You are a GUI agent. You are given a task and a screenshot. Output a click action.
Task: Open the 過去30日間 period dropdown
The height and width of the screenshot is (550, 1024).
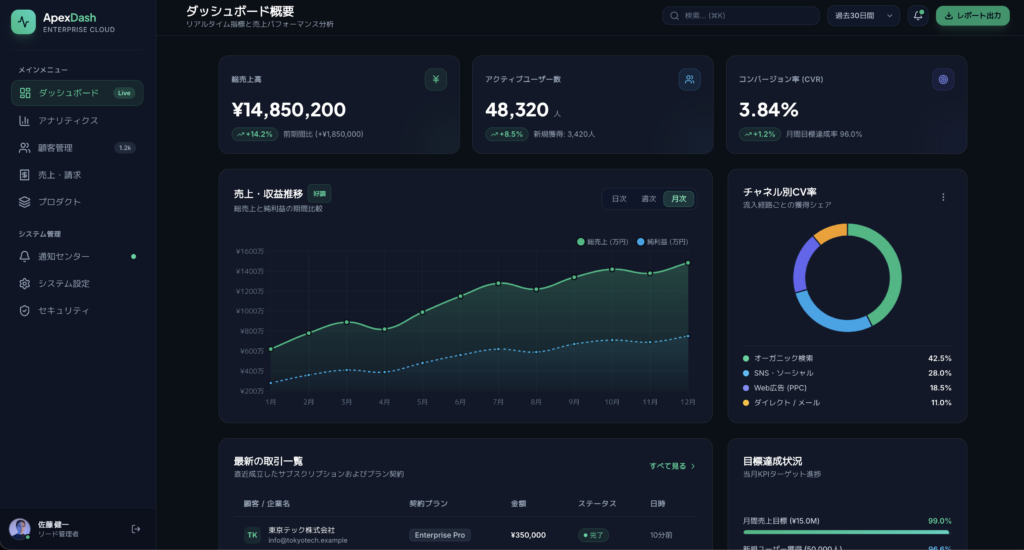pos(863,16)
